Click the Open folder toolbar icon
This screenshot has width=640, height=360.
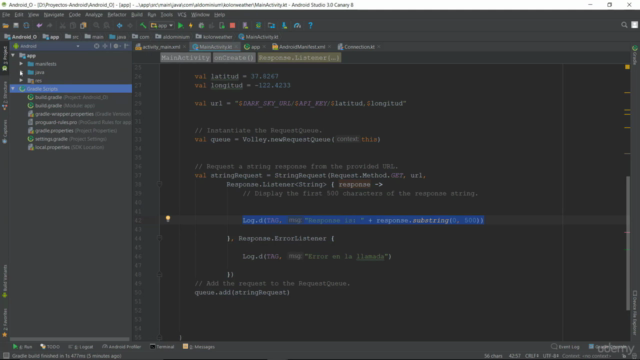click(6, 25)
